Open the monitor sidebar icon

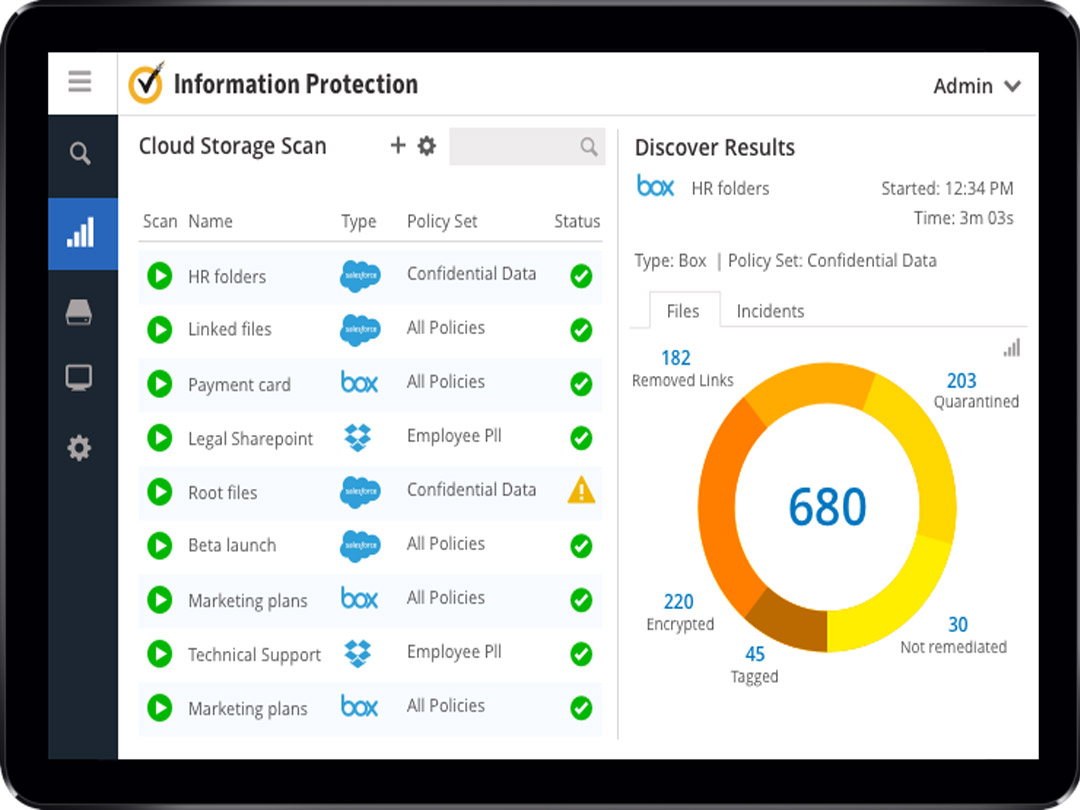click(x=79, y=377)
